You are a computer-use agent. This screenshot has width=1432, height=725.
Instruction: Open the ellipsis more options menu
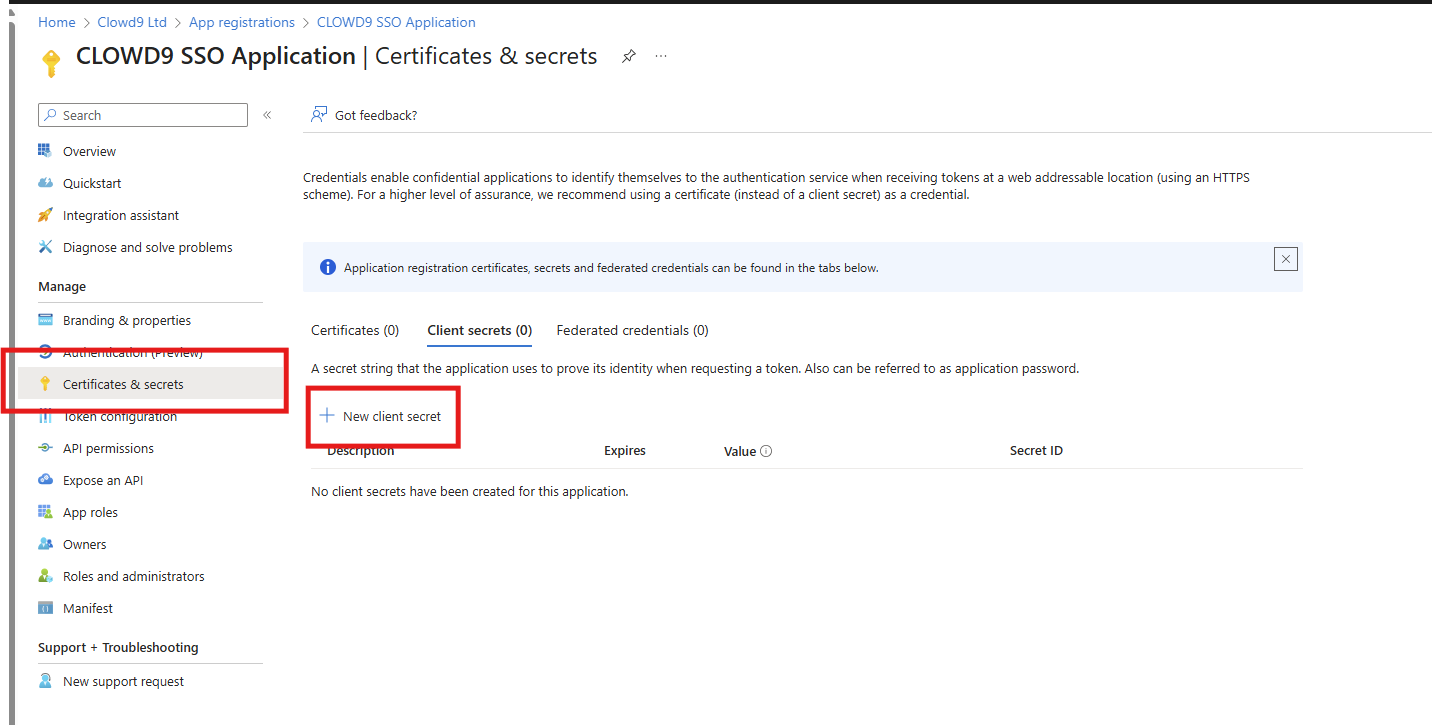(x=661, y=57)
